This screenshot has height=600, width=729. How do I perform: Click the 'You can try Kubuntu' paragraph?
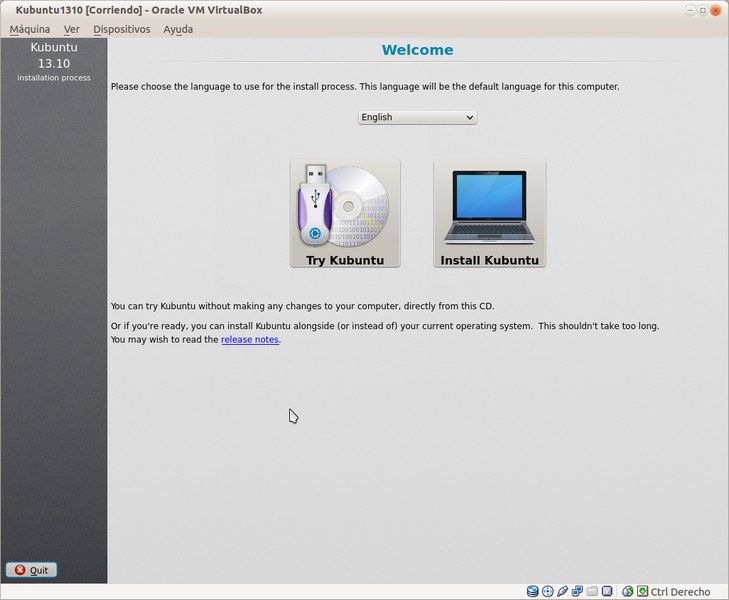click(x=303, y=306)
